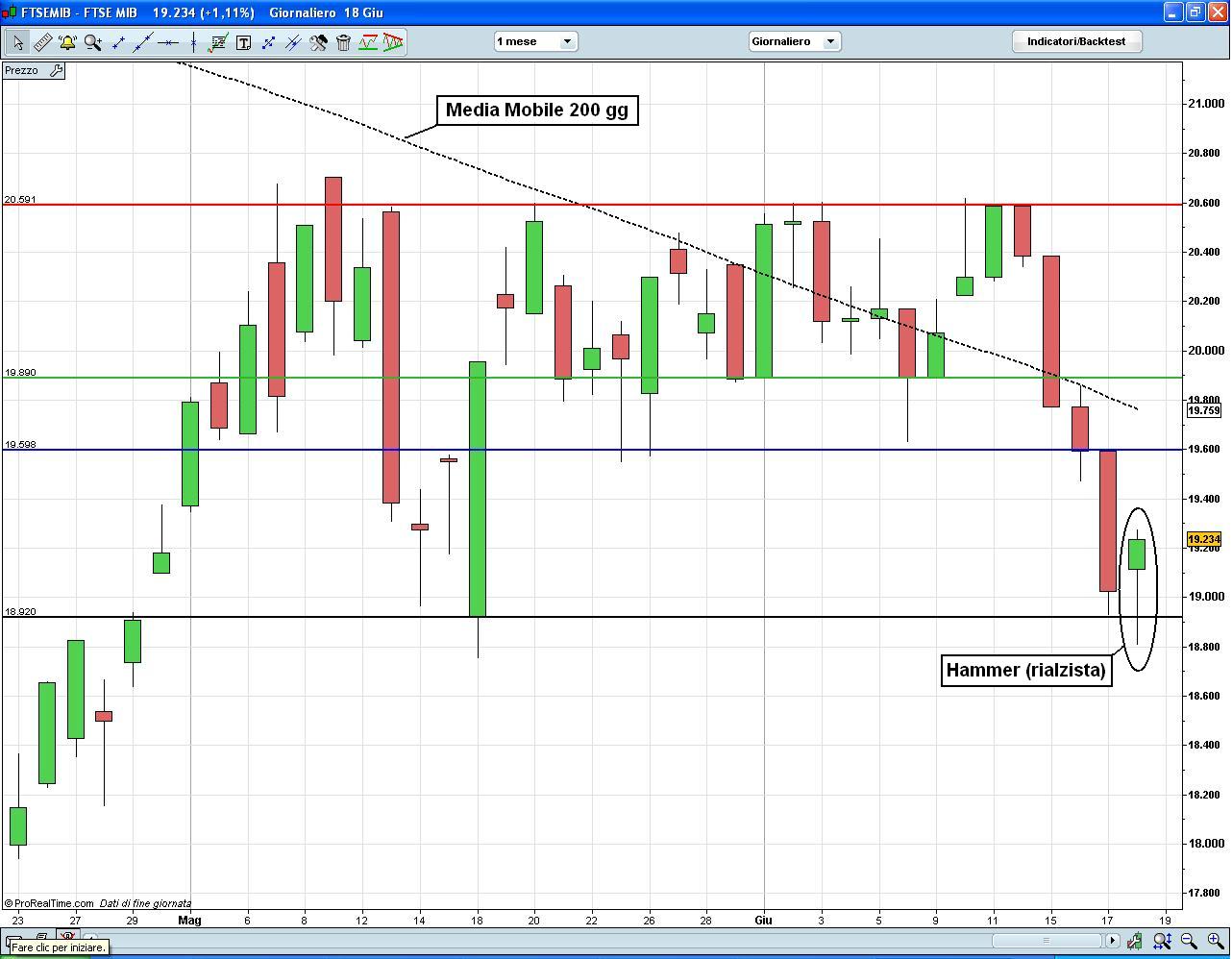Maximize the FTSEMIB chart window

[x=1195, y=12]
